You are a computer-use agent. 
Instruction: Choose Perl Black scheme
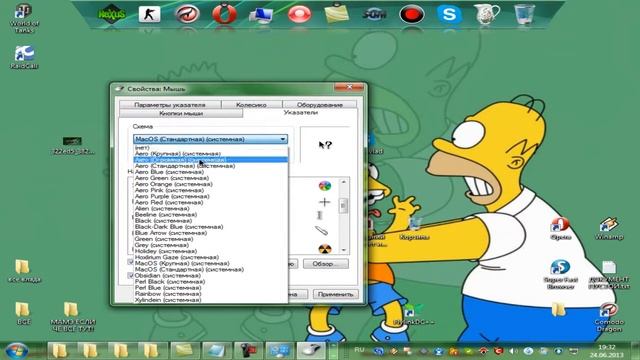(x=211, y=282)
